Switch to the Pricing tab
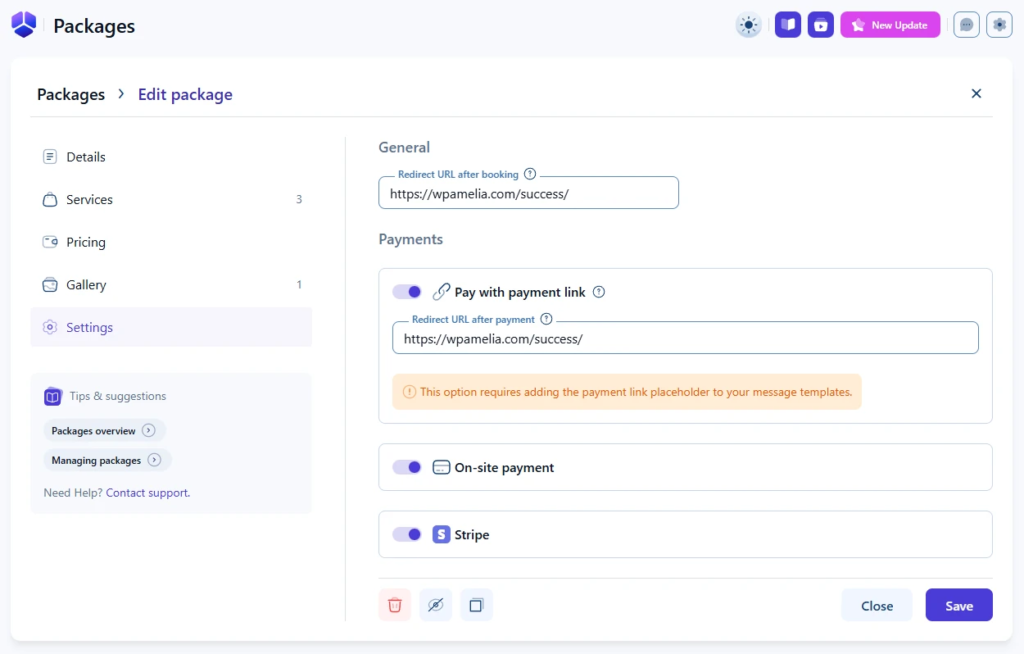Screen dimensions: 1024x654 tap(85, 242)
